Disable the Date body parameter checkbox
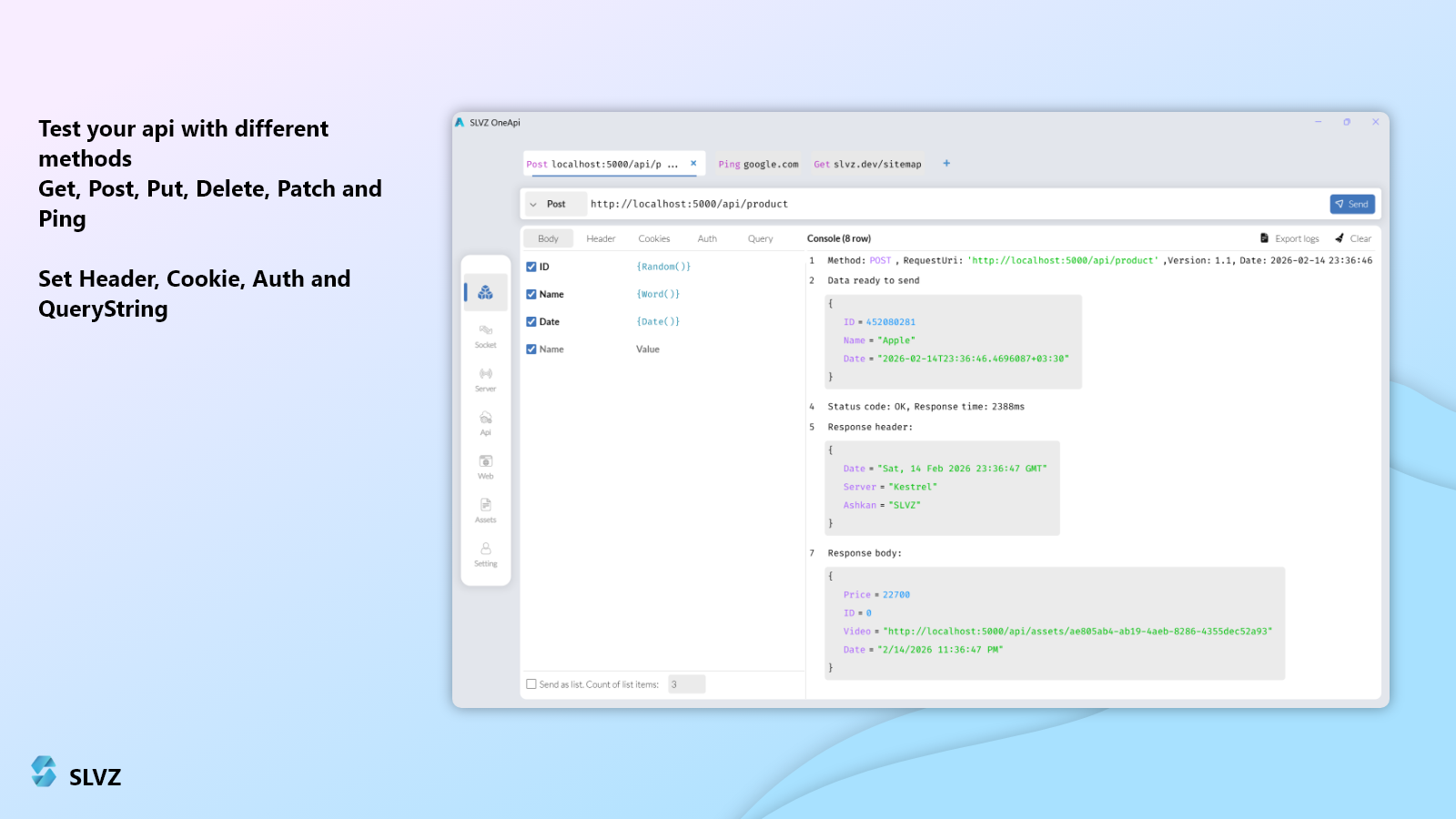Image resolution: width=1456 pixels, height=819 pixels. click(531, 321)
